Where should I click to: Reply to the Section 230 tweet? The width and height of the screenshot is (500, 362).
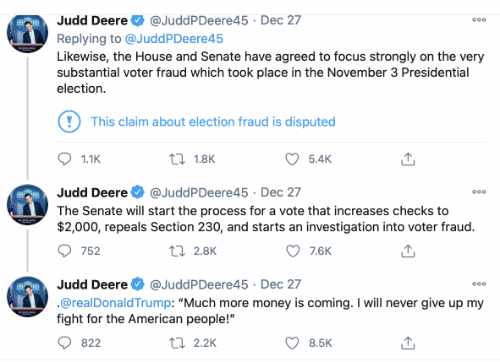(x=64, y=251)
